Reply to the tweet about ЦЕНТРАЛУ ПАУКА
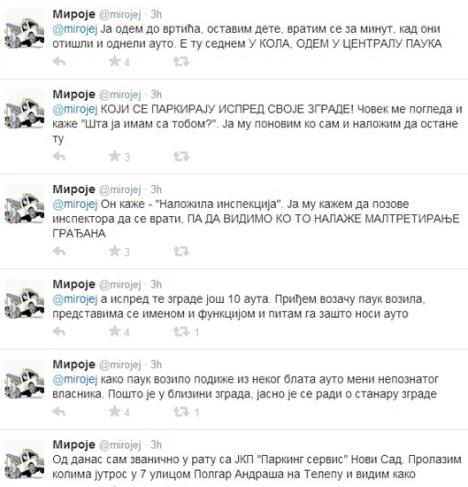The width and height of the screenshot is (468, 487). point(59,61)
